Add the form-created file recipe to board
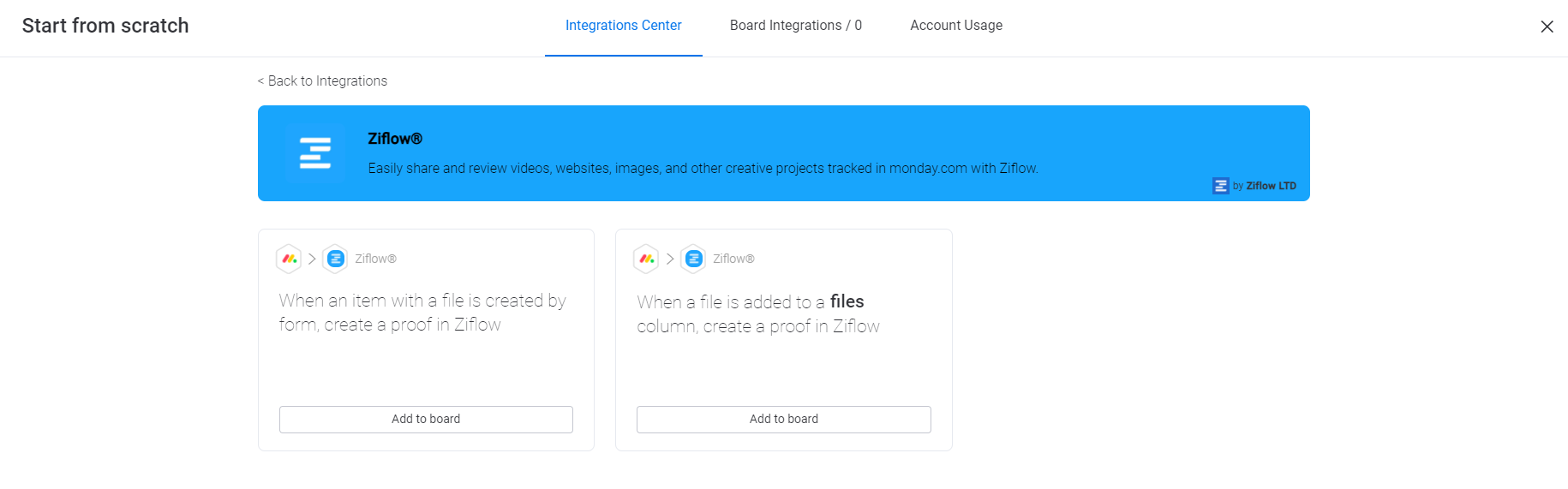 click(x=426, y=419)
